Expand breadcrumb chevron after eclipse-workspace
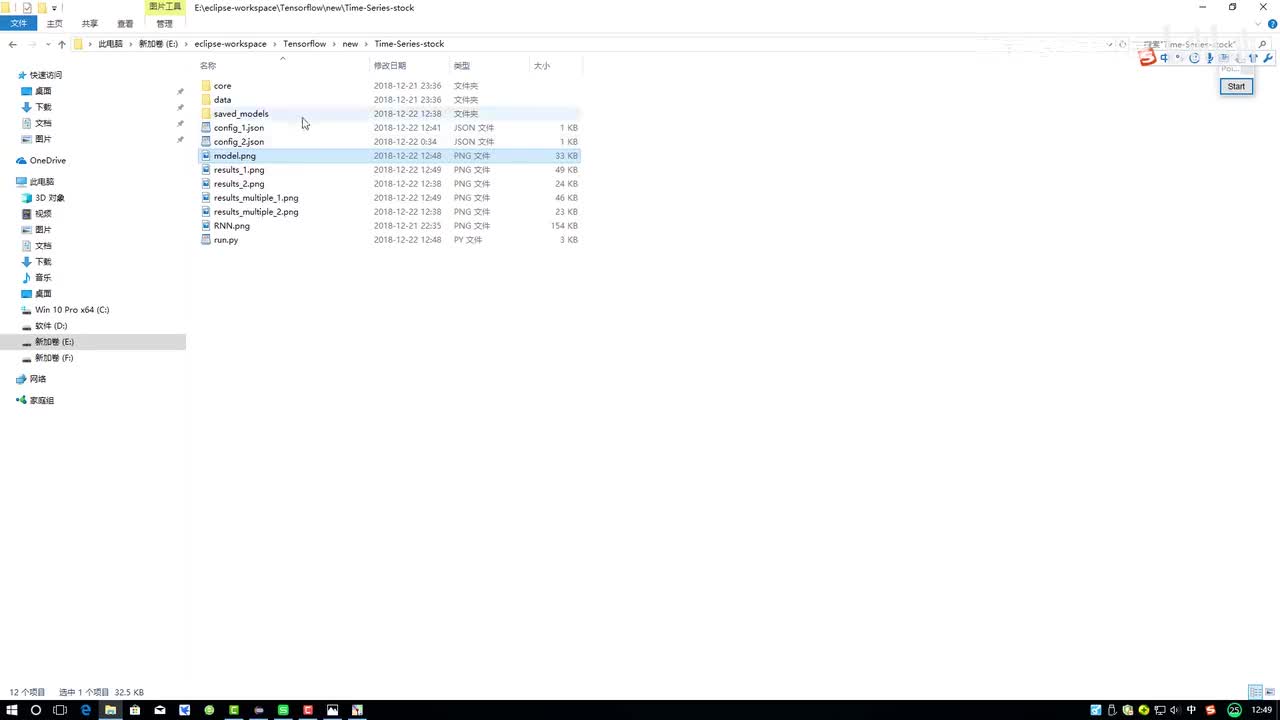This screenshot has height=720, width=1280. coord(275,44)
